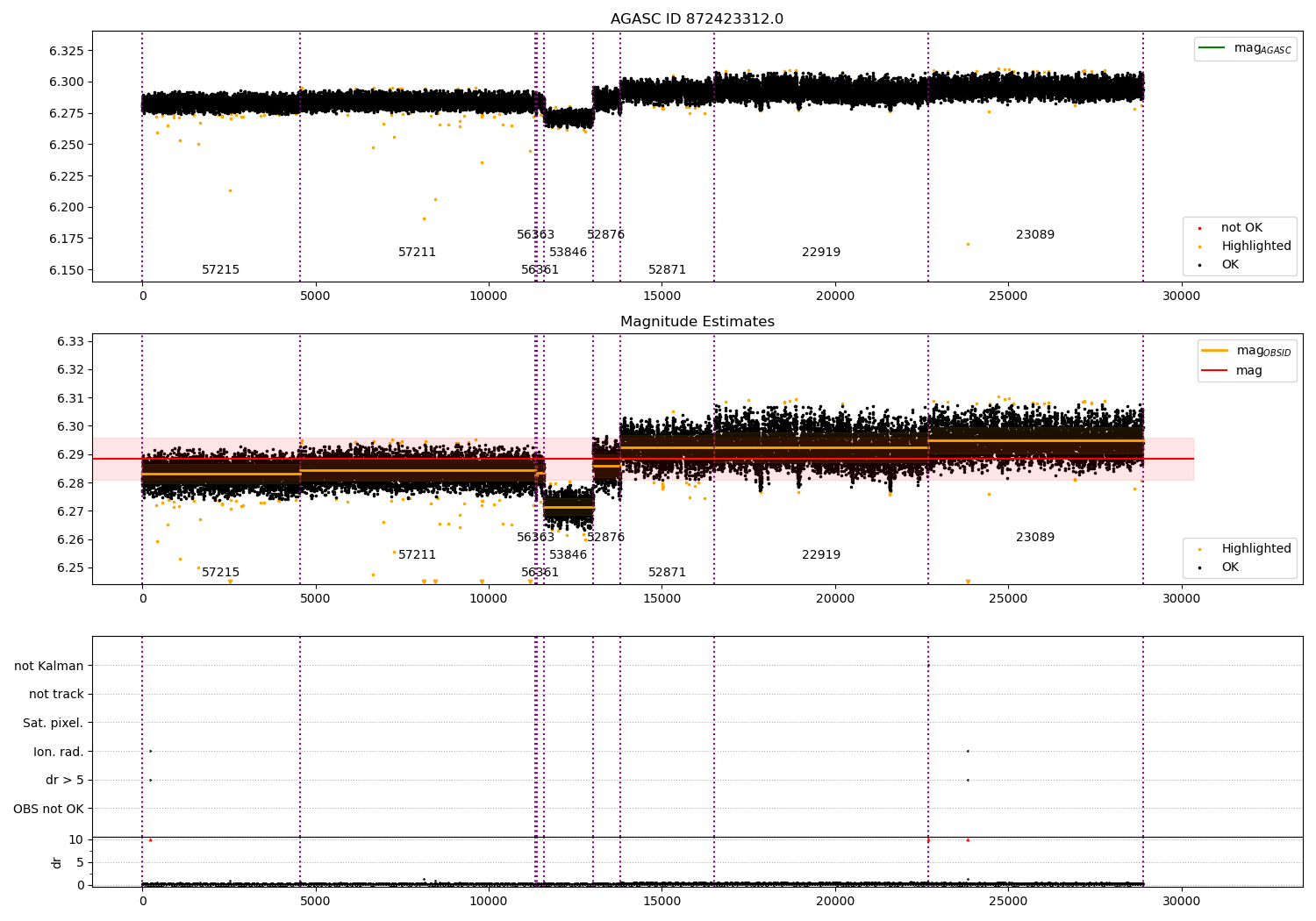Click the 10000 x-tick under the dr panel
The width and height of the screenshot is (1316, 921).
[x=489, y=901]
